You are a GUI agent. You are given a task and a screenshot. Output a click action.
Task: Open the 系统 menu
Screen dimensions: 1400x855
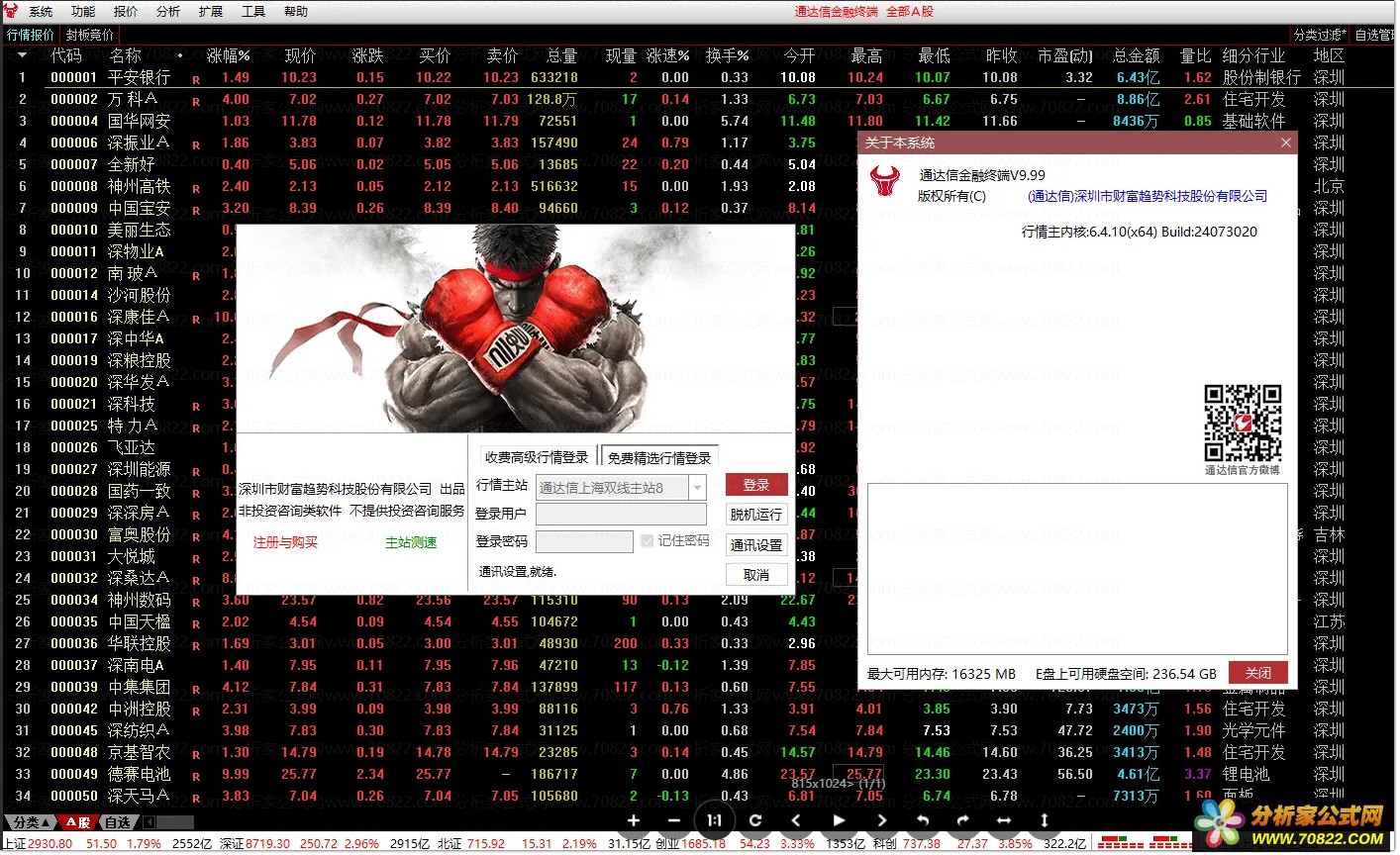point(41,12)
